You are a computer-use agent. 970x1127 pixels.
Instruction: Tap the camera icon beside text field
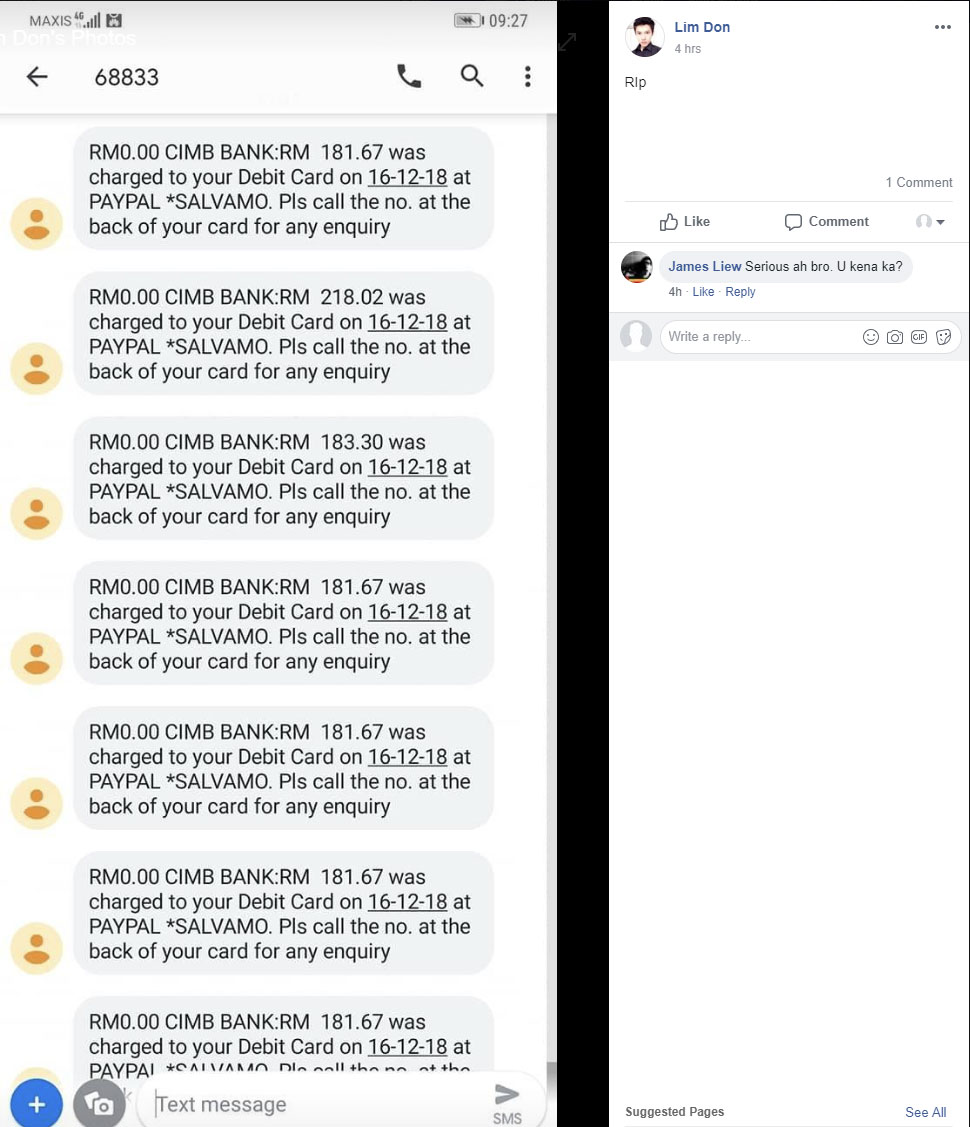(99, 1104)
